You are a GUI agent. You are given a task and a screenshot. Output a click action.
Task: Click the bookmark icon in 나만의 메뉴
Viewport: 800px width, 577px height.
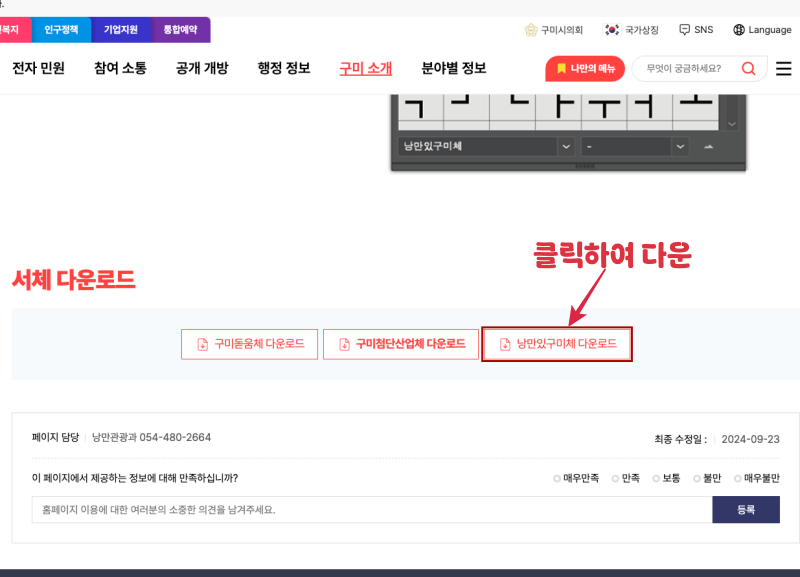coord(561,68)
